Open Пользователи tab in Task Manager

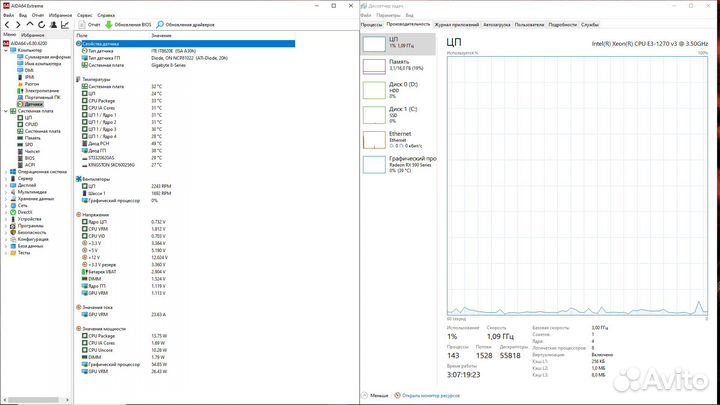tap(529, 25)
